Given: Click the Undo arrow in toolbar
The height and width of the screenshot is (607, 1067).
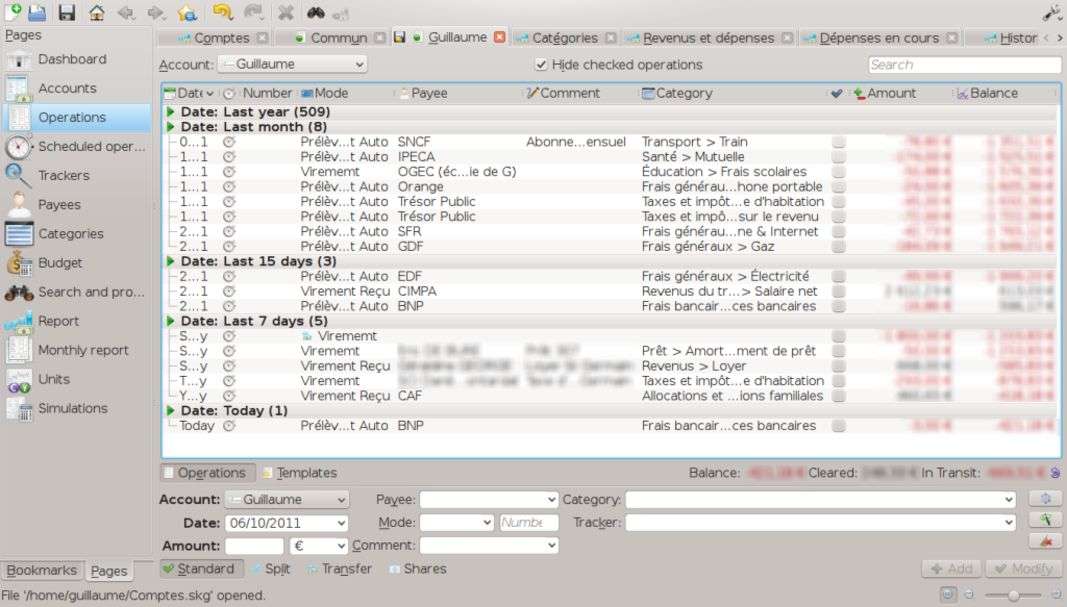Looking at the screenshot, I should click(x=221, y=13).
